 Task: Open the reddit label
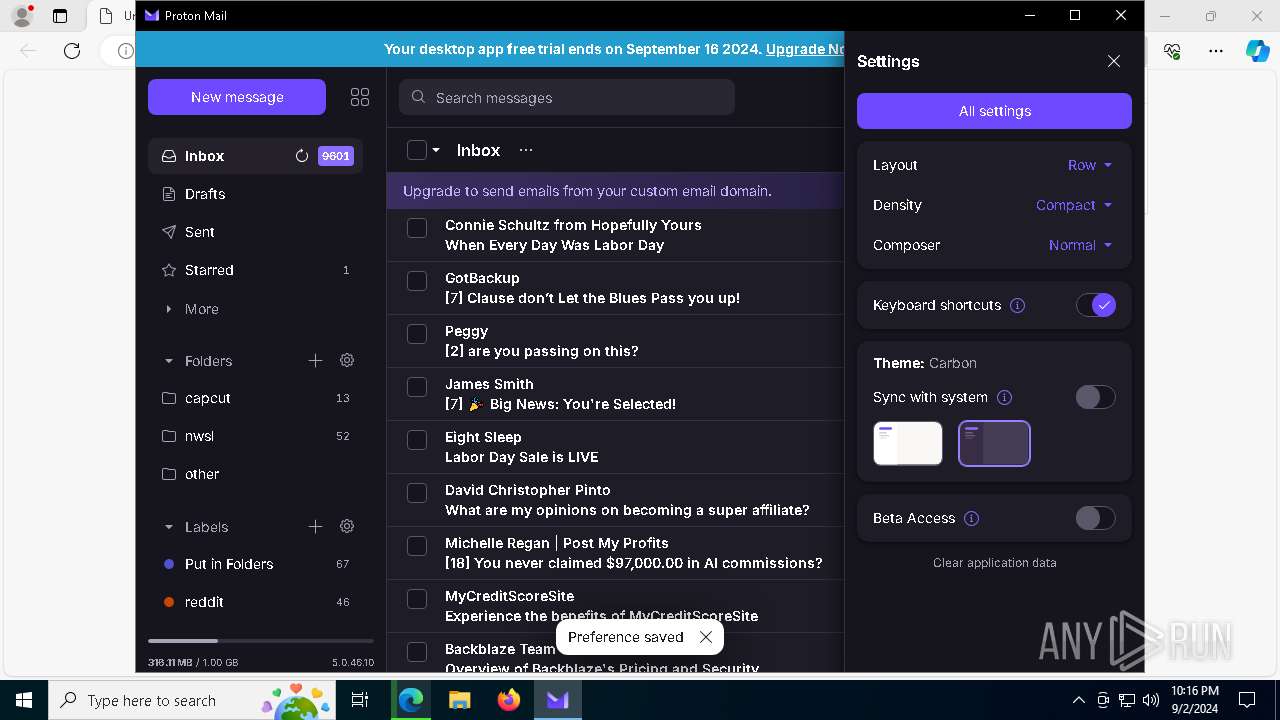click(x=255, y=602)
